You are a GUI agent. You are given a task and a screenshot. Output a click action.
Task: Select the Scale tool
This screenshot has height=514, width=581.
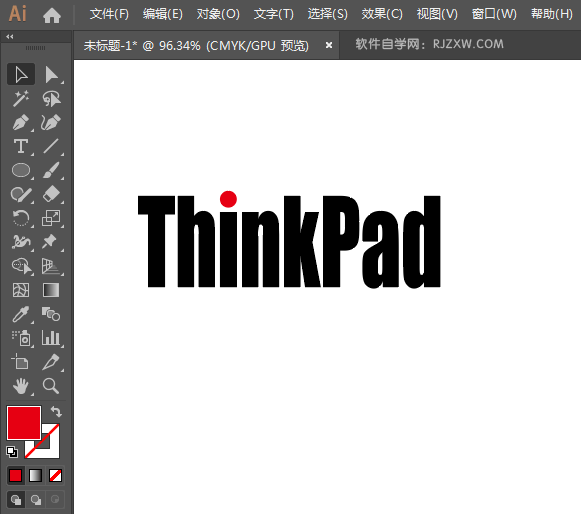(x=51, y=218)
